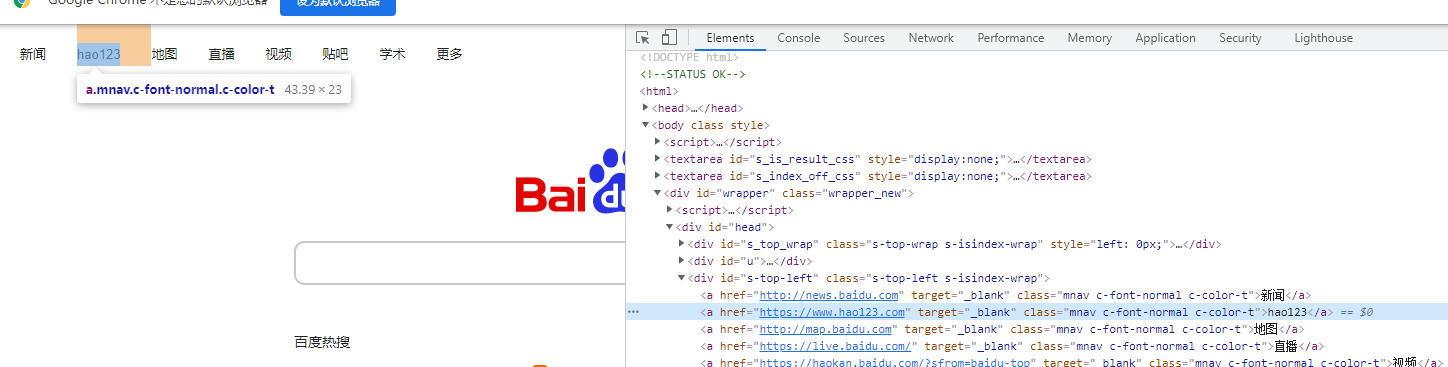This screenshot has height=367, width=1448.
Task: Collapse the div#wrapper node
Action: [x=658, y=193]
